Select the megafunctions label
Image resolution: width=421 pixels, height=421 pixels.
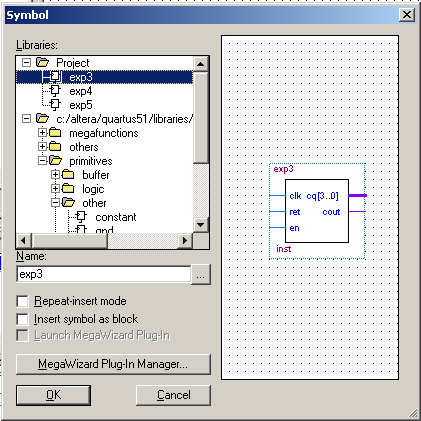tap(104, 133)
